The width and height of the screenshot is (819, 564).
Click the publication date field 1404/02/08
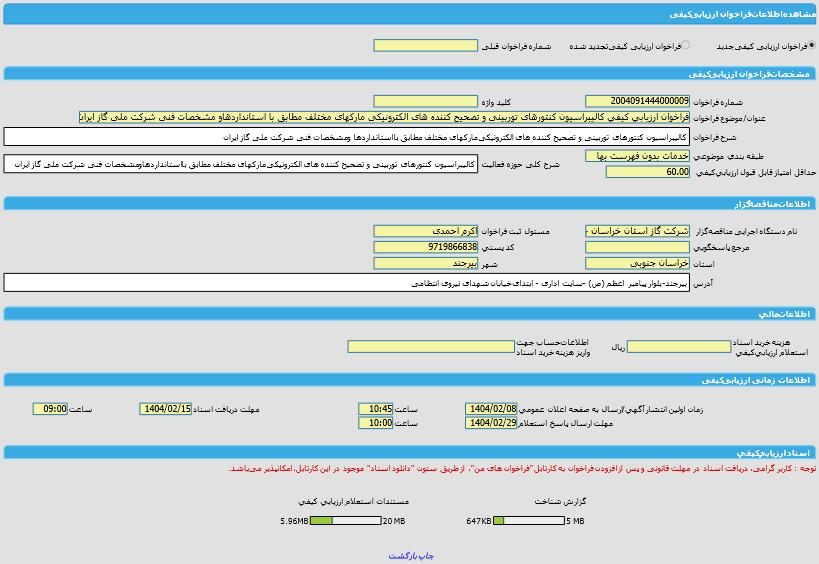(491, 409)
